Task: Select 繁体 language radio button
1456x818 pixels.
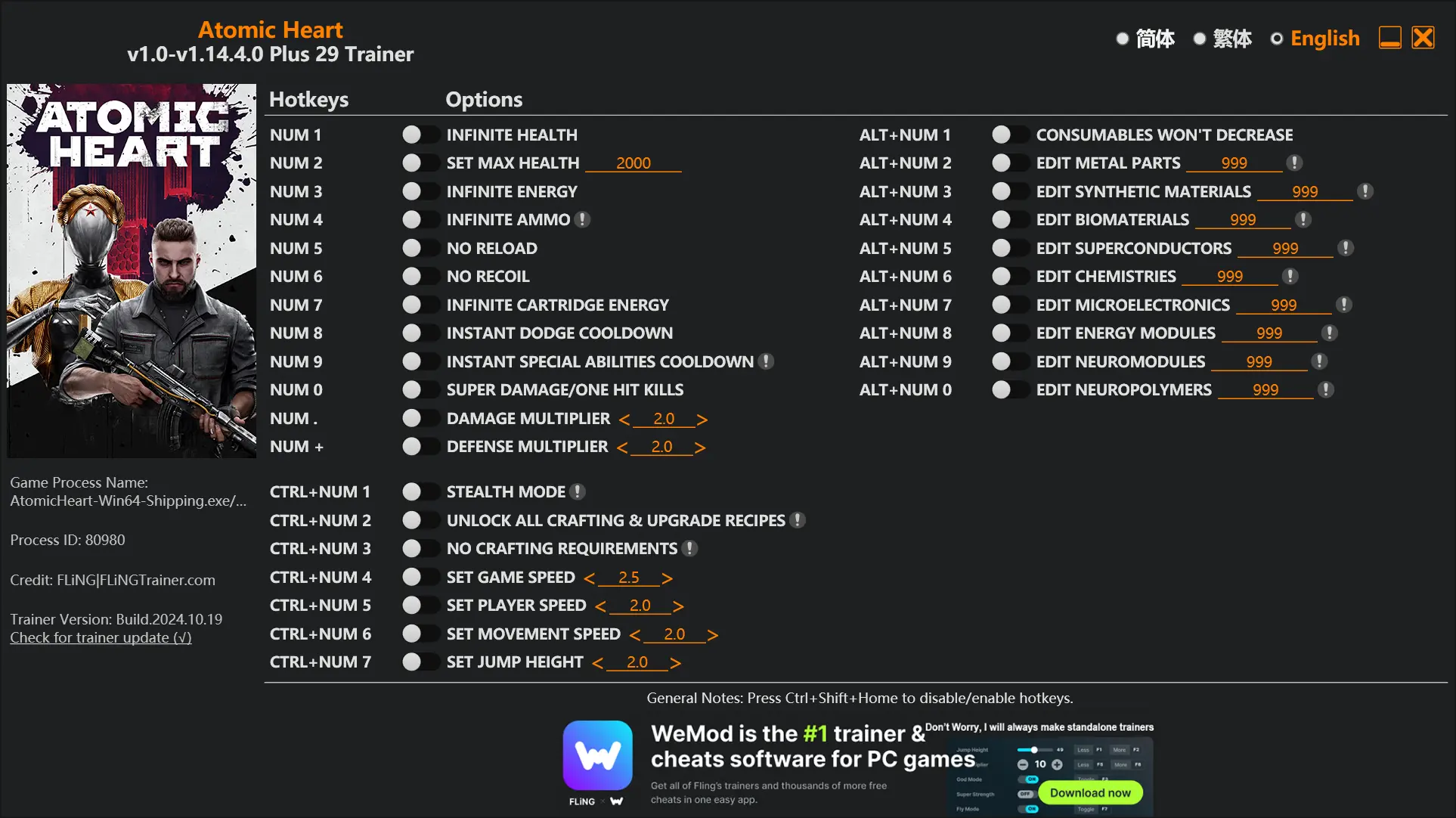Action: 1200,38
